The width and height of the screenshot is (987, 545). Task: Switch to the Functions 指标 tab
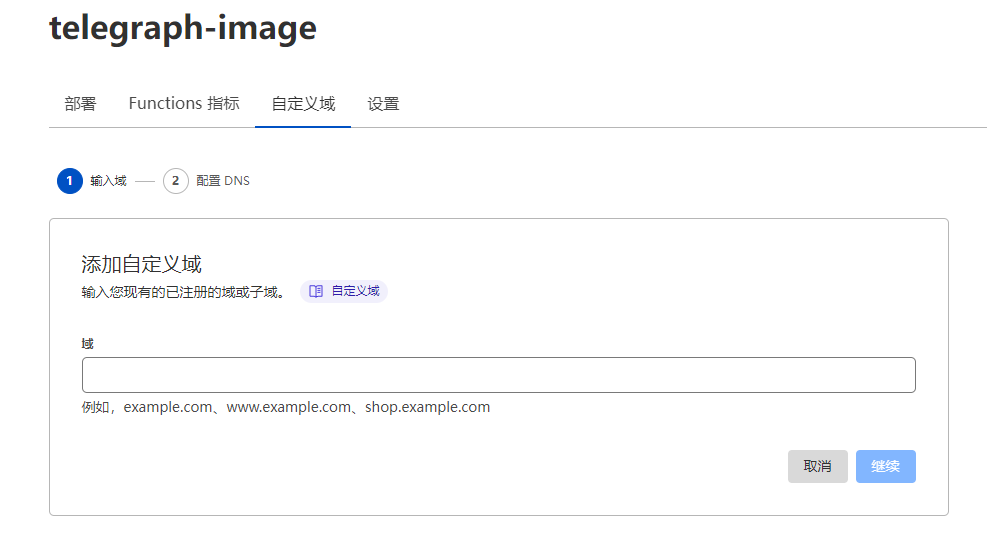[184, 103]
